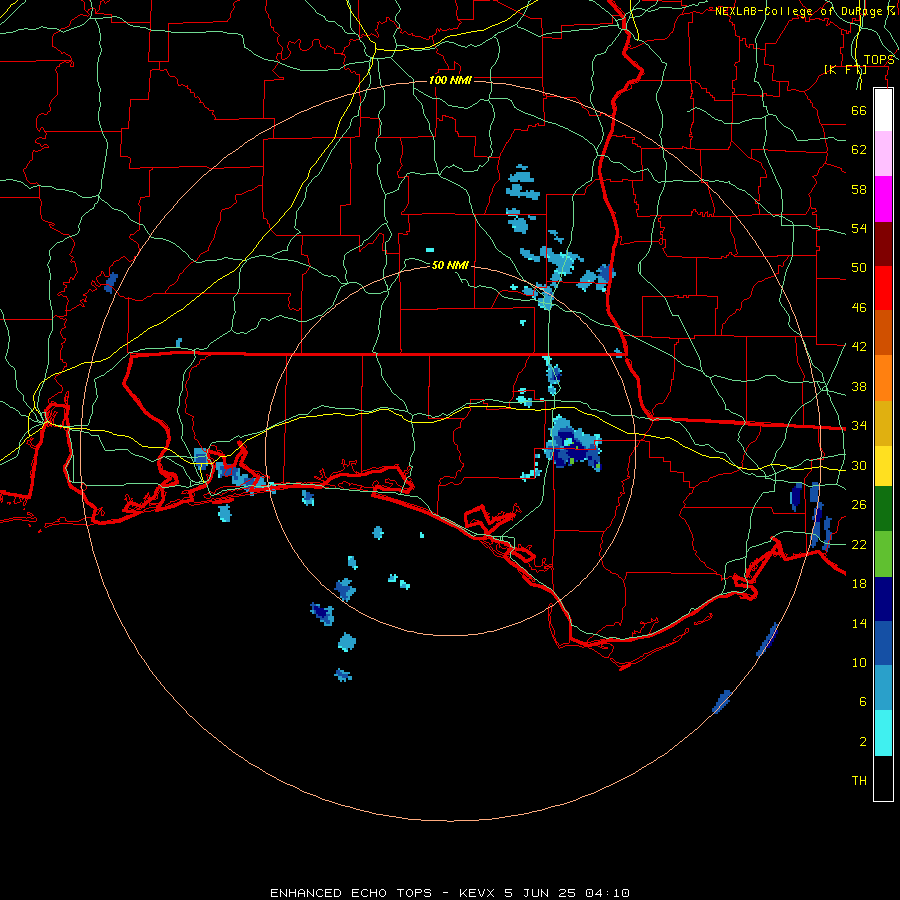Click the "30" legend value
The image size is (900, 900).
pyautogui.click(x=859, y=465)
